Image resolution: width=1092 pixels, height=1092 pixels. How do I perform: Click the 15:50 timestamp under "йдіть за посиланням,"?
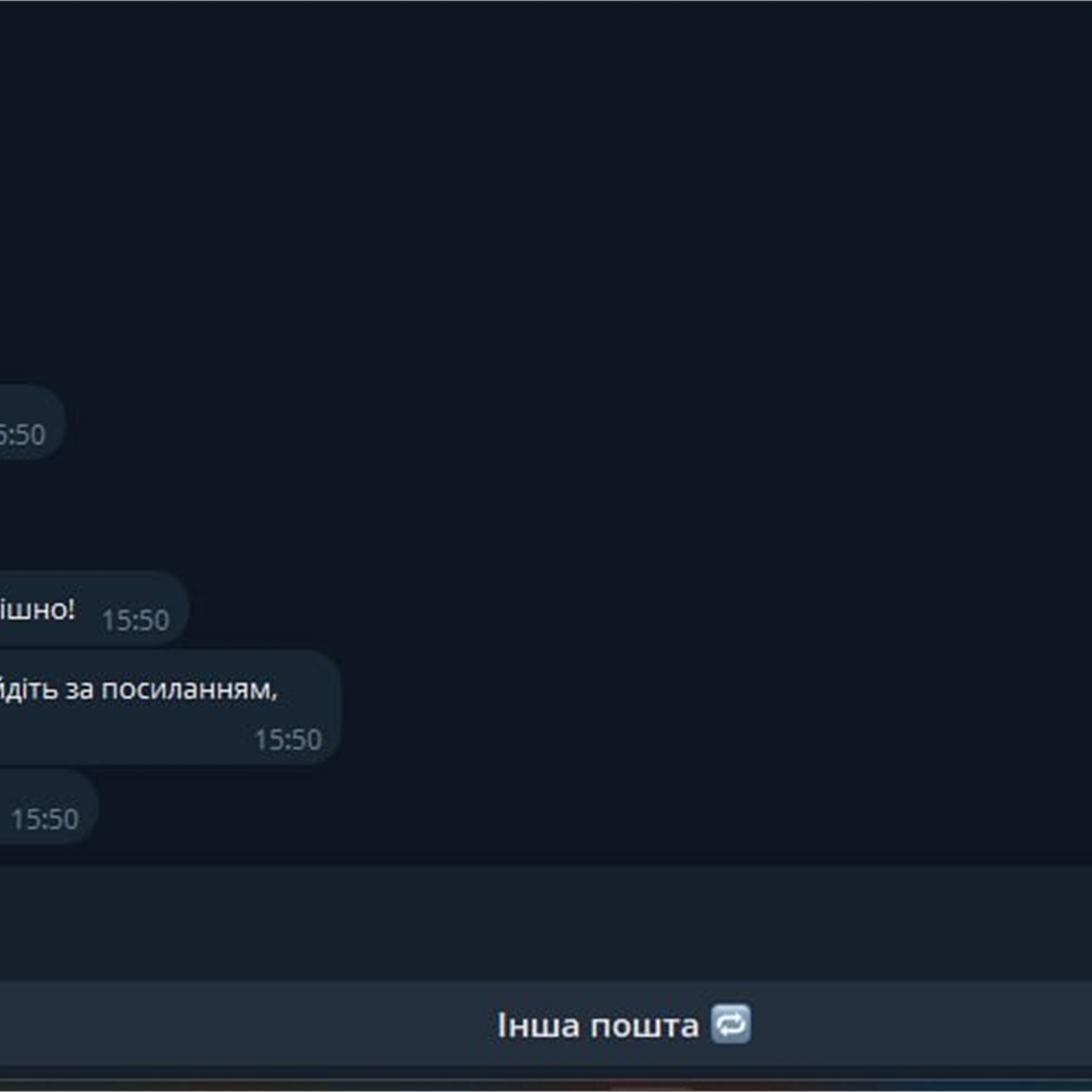point(288,740)
